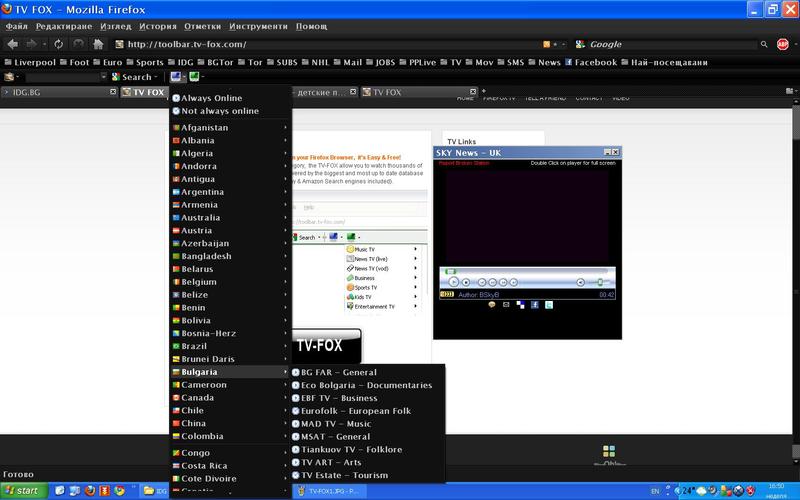Open TV-FOX1.JPG taskbar button

330,491
